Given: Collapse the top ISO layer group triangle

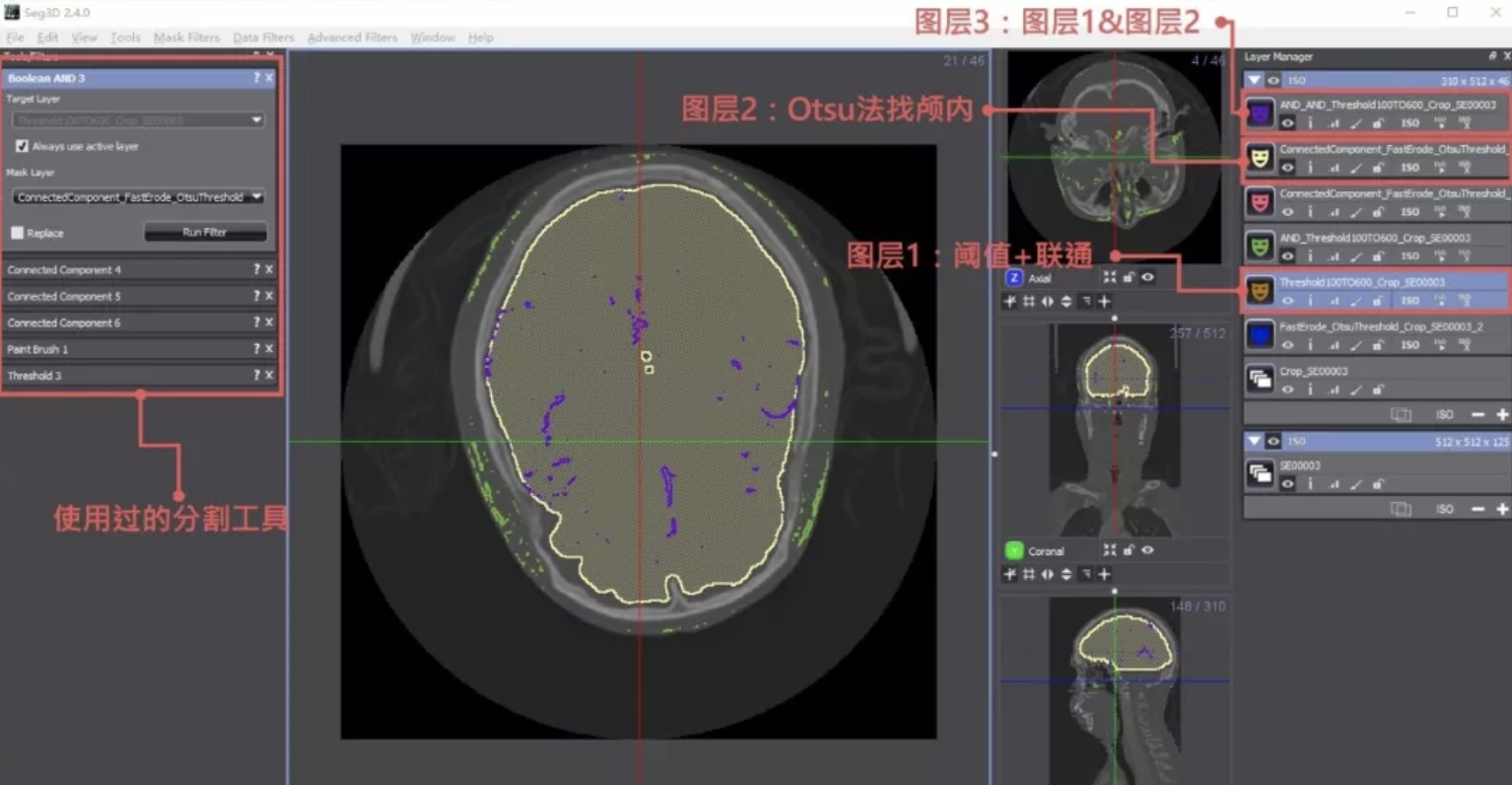Looking at the screenshot, I should click(x=1254, y=80).
